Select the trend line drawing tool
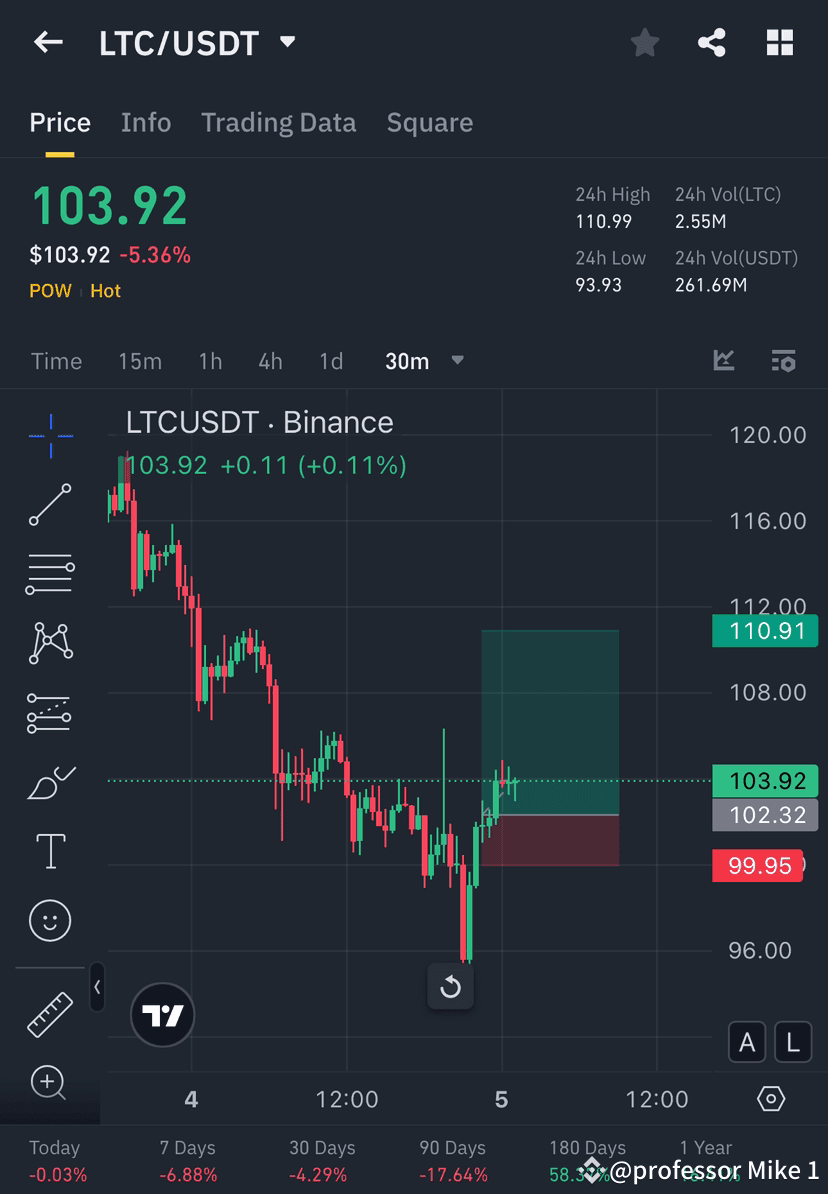This screenshot has height=1194, width=828. [50, 505]
